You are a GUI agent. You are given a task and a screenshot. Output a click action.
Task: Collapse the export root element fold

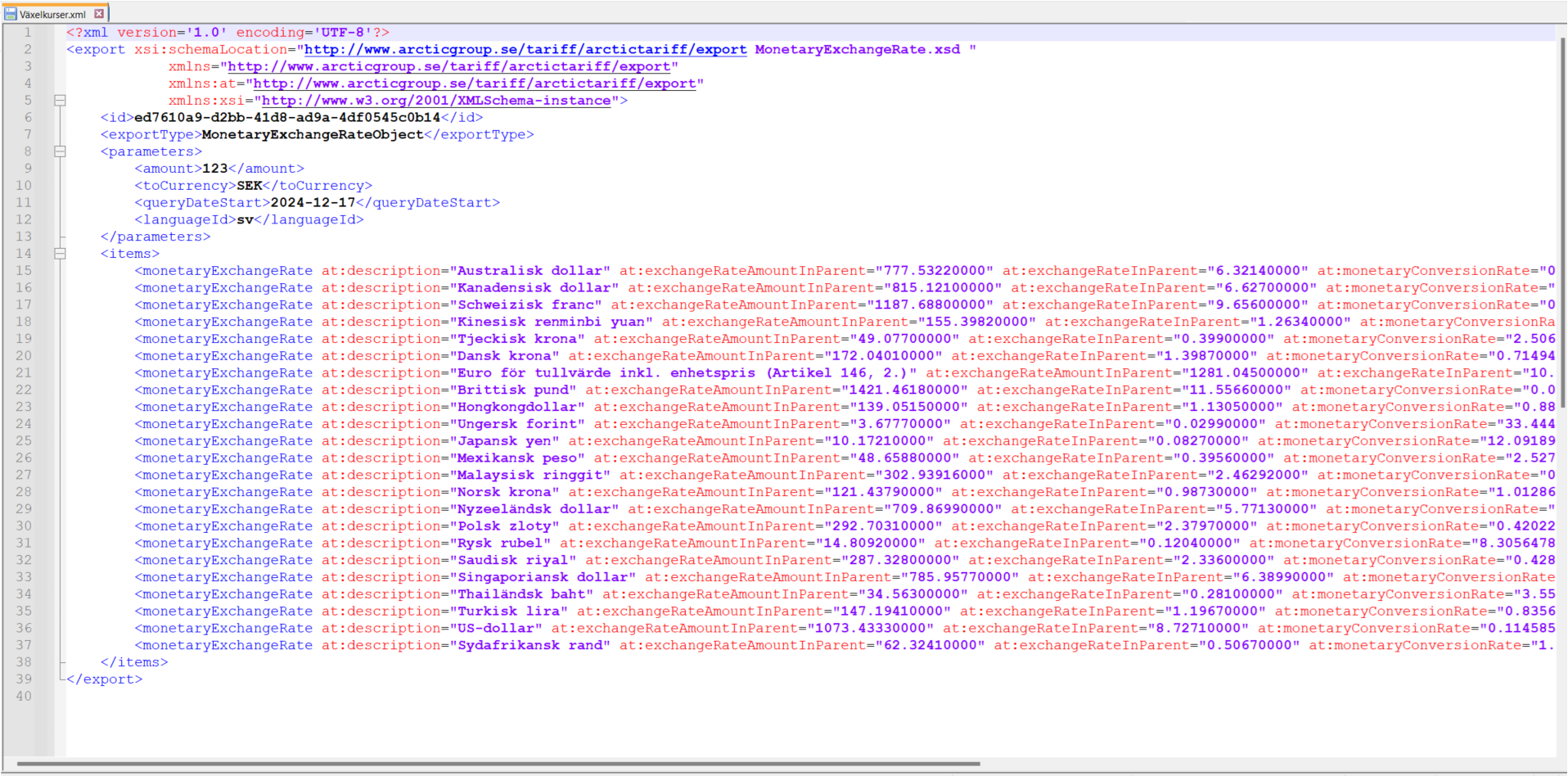coord(60,101)
